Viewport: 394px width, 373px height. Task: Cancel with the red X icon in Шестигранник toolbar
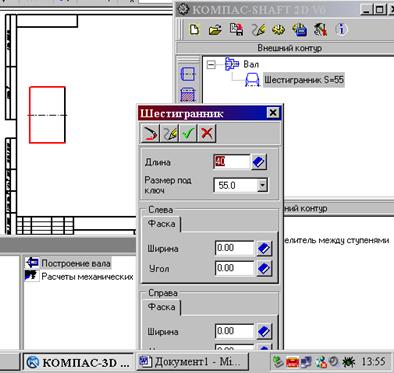tap(207, 134)
